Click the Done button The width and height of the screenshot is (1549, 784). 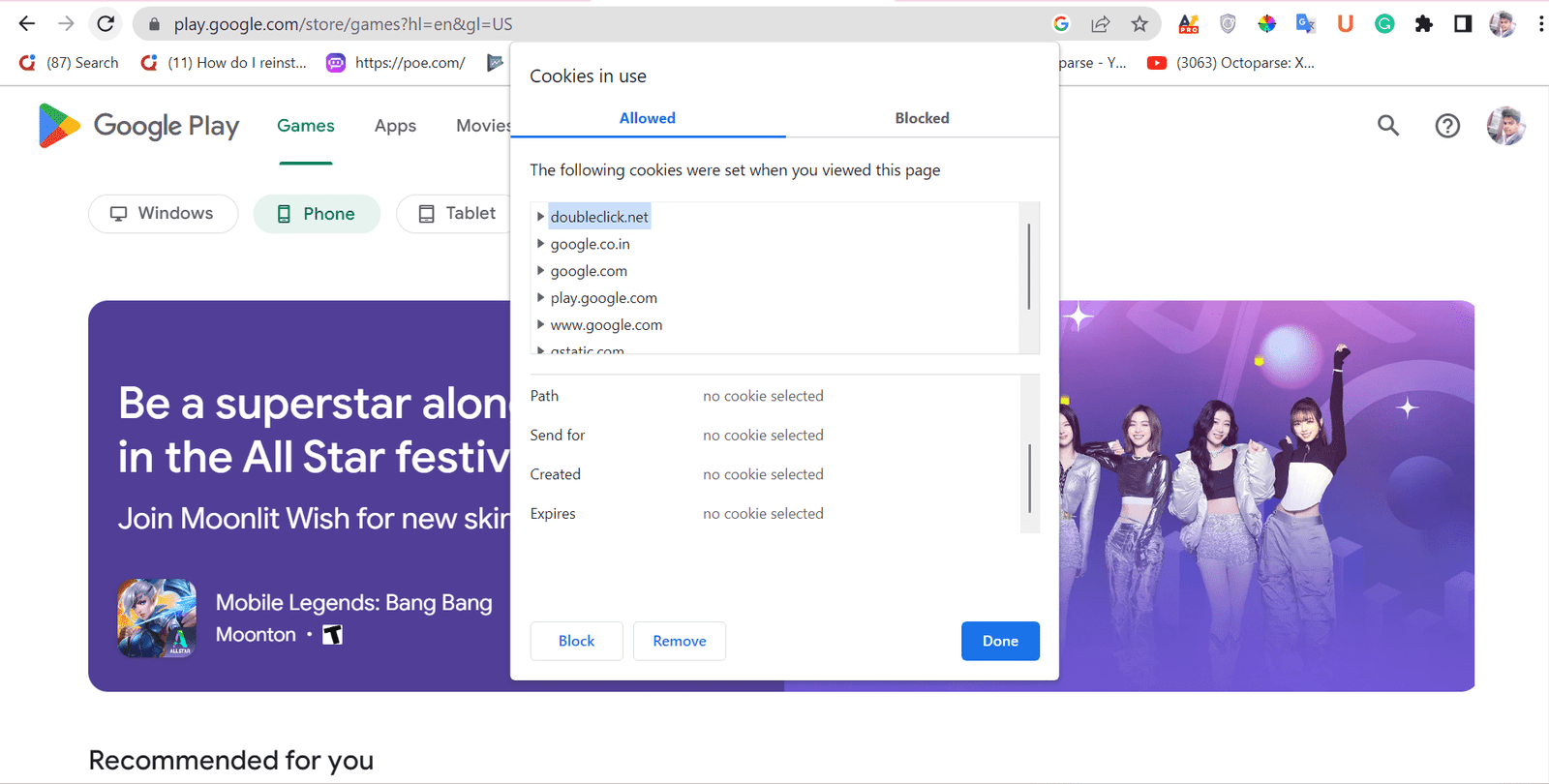1000,641
